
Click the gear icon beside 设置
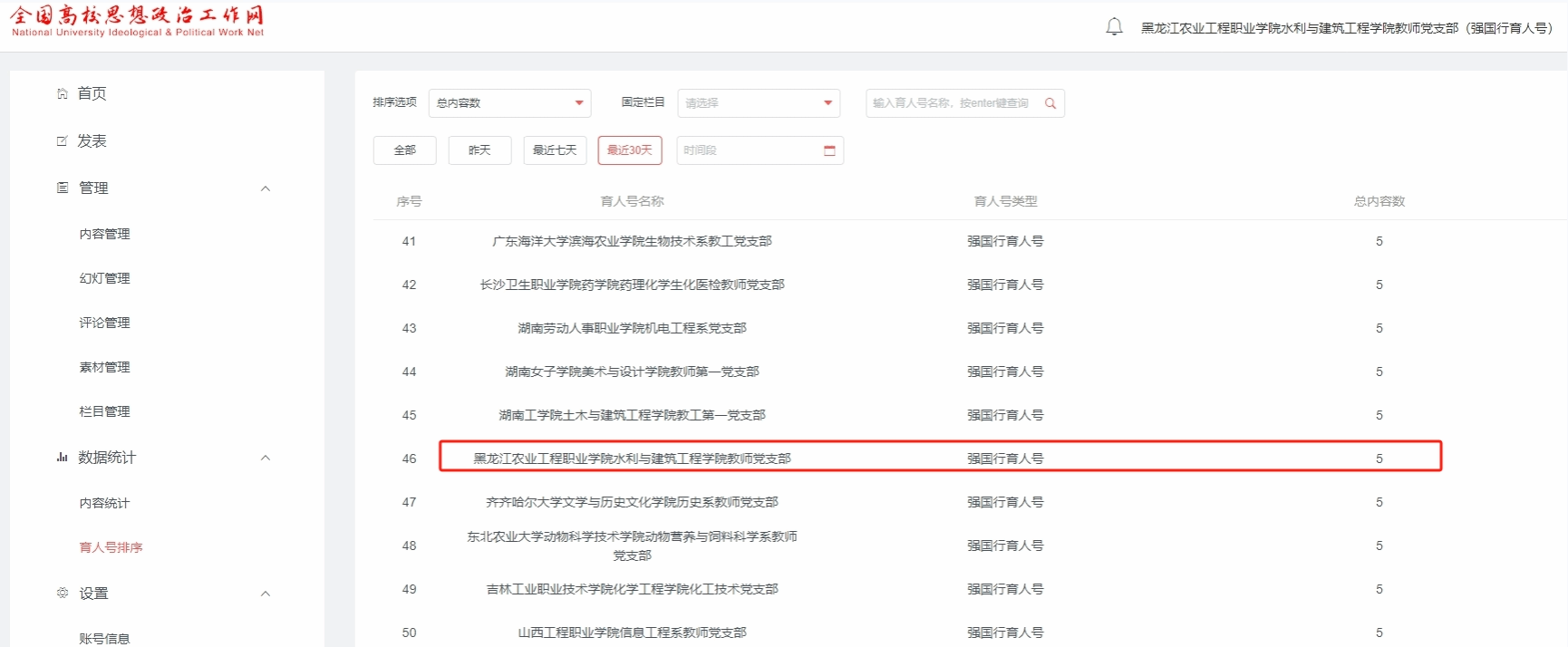click(63, 593)
